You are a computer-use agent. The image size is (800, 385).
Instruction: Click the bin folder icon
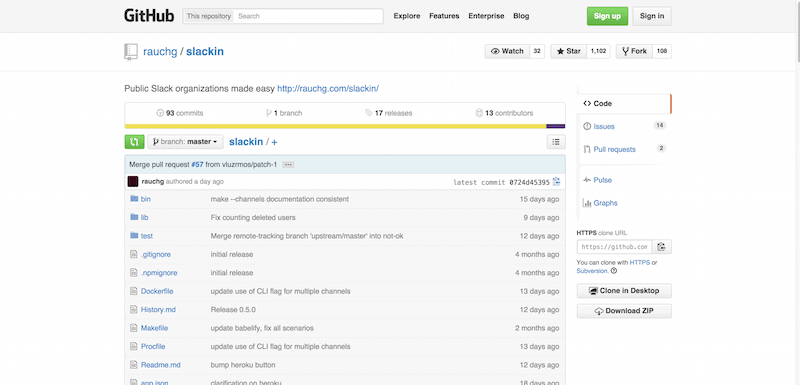pyautogui.click(x=134, y=199)
